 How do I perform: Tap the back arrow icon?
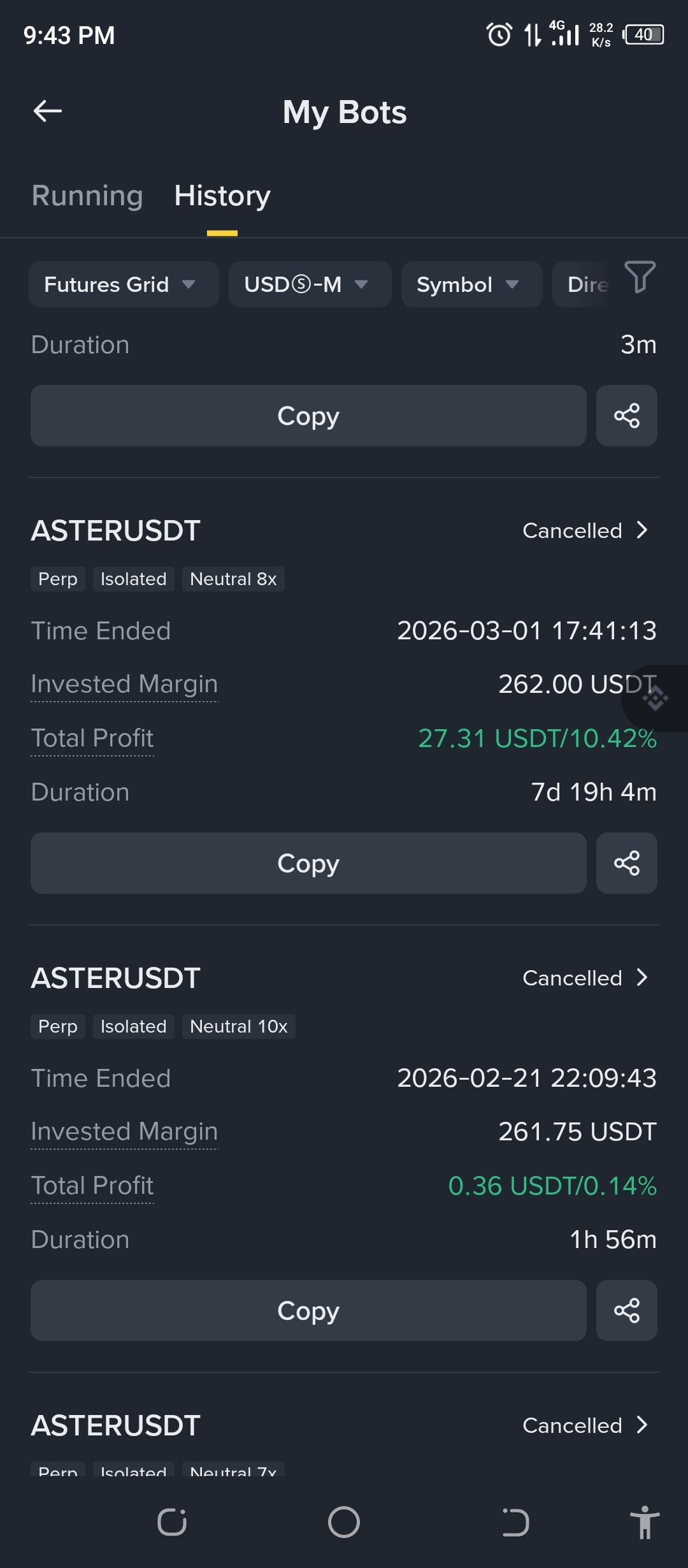coord(48,111)
